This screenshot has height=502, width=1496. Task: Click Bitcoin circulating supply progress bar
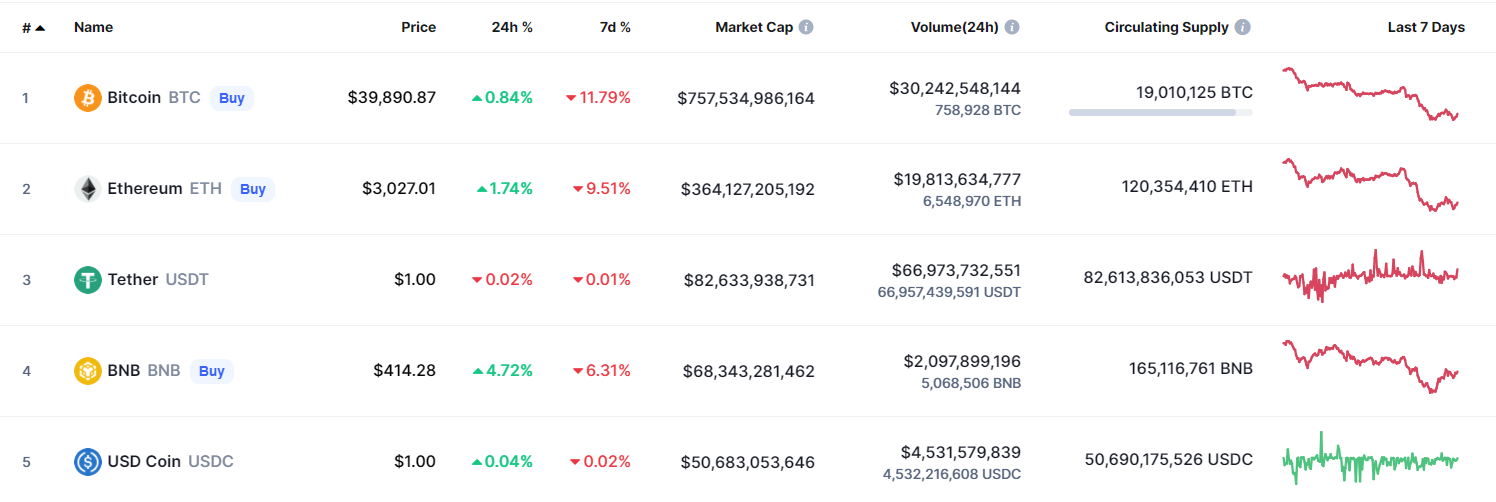1160,112
